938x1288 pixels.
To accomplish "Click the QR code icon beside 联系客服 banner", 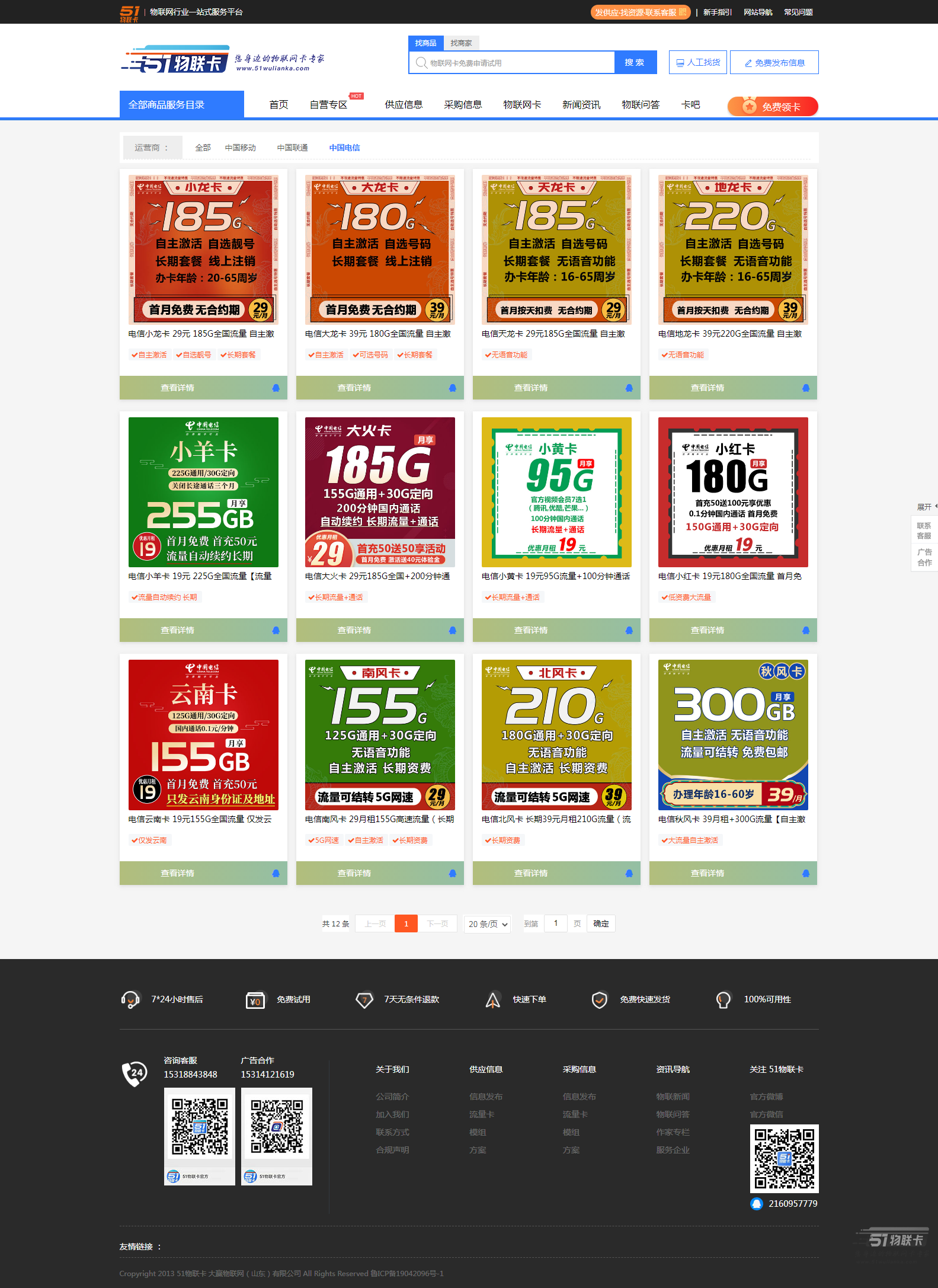I will [683, 12].
